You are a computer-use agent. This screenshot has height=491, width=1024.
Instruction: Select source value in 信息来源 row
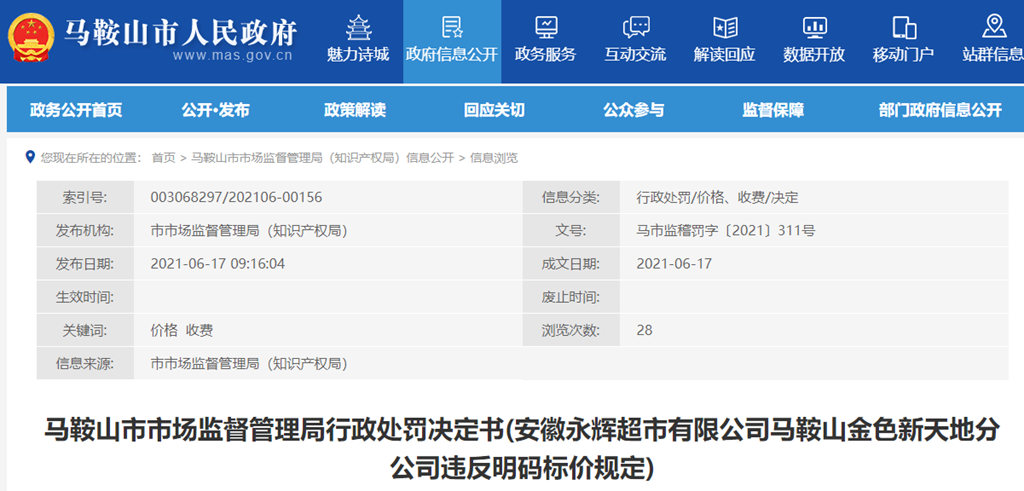click(249, 364)
